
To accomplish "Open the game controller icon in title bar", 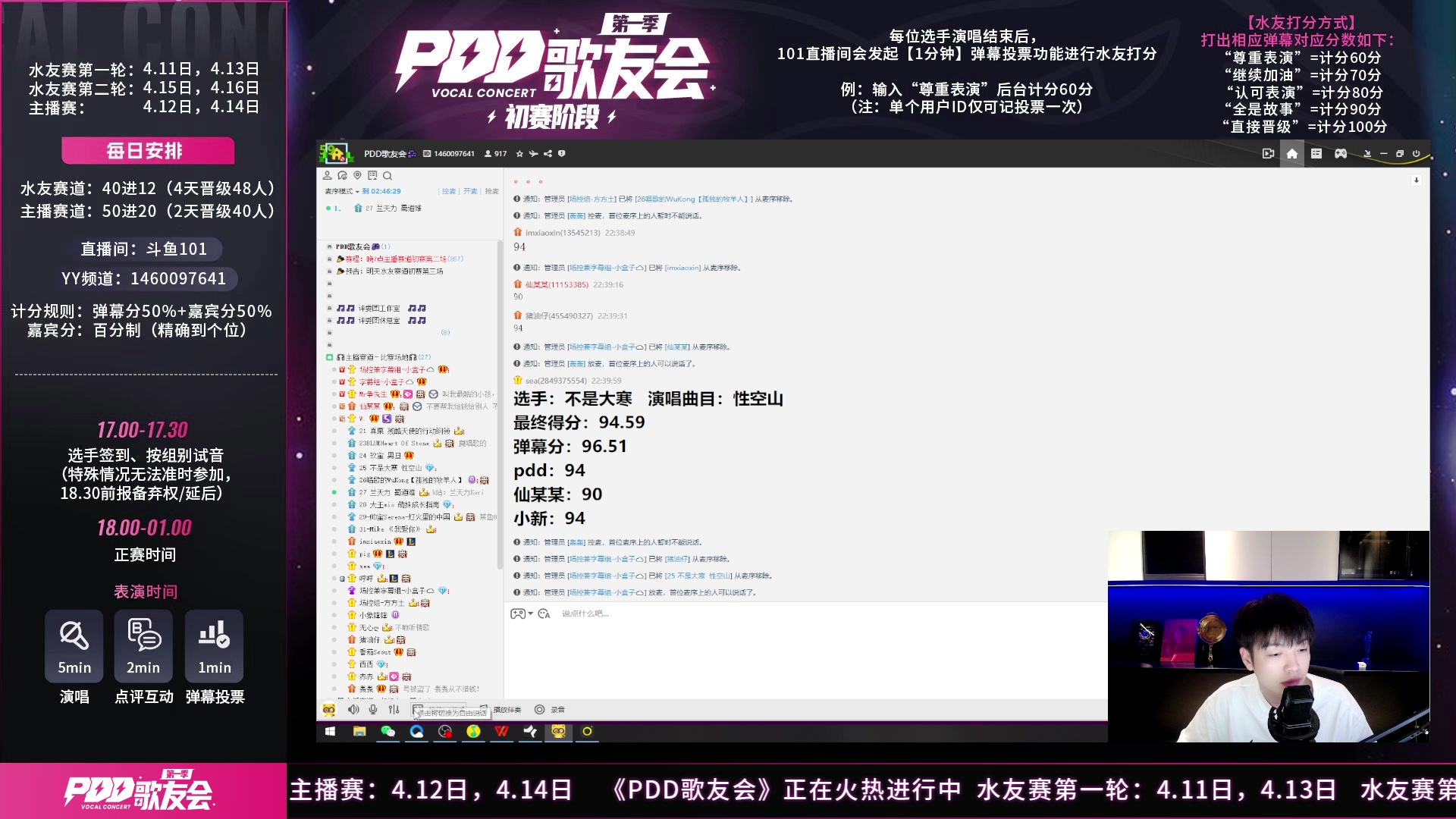I will 1341,154.
